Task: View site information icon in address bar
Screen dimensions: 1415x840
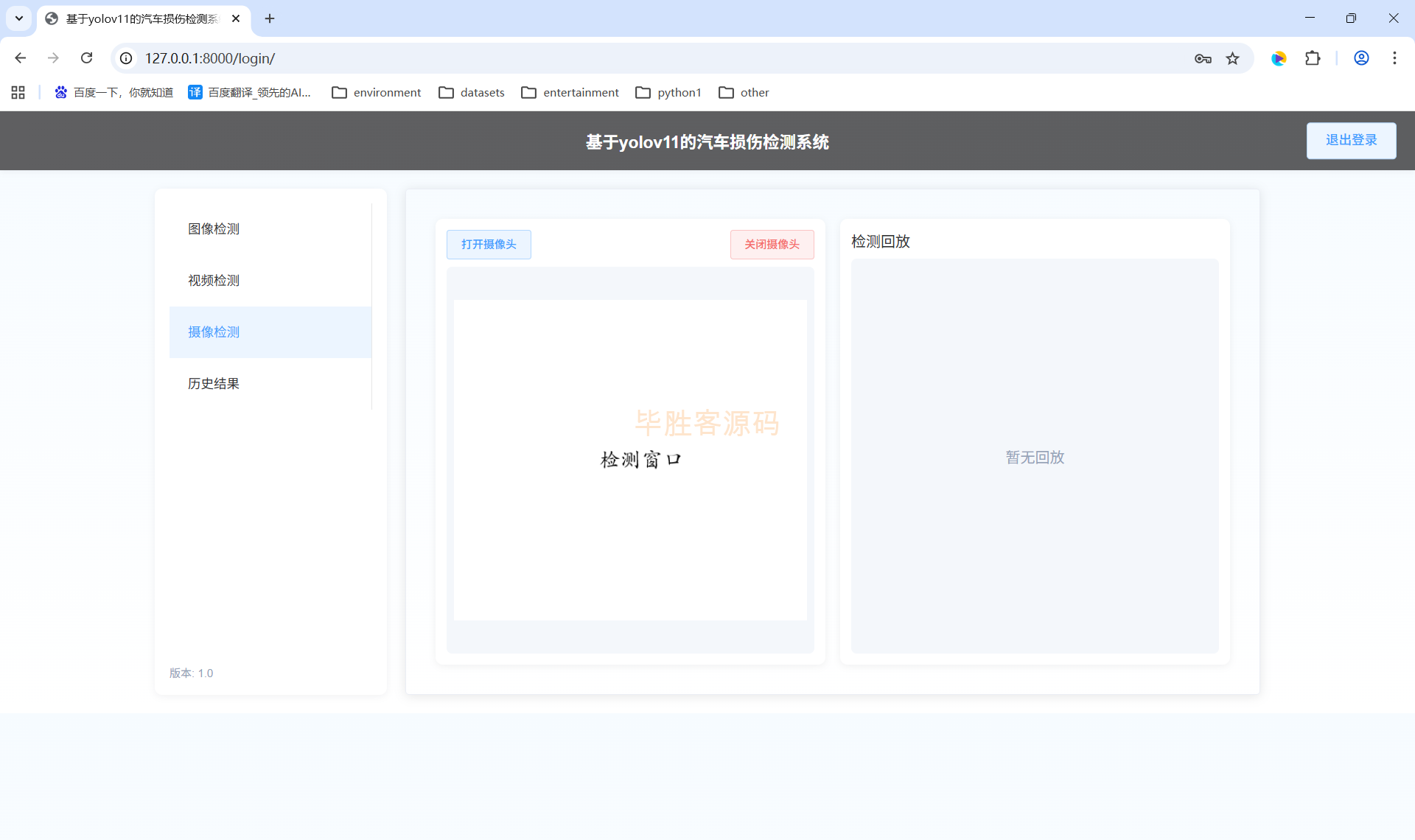Action: coord(126,58)
